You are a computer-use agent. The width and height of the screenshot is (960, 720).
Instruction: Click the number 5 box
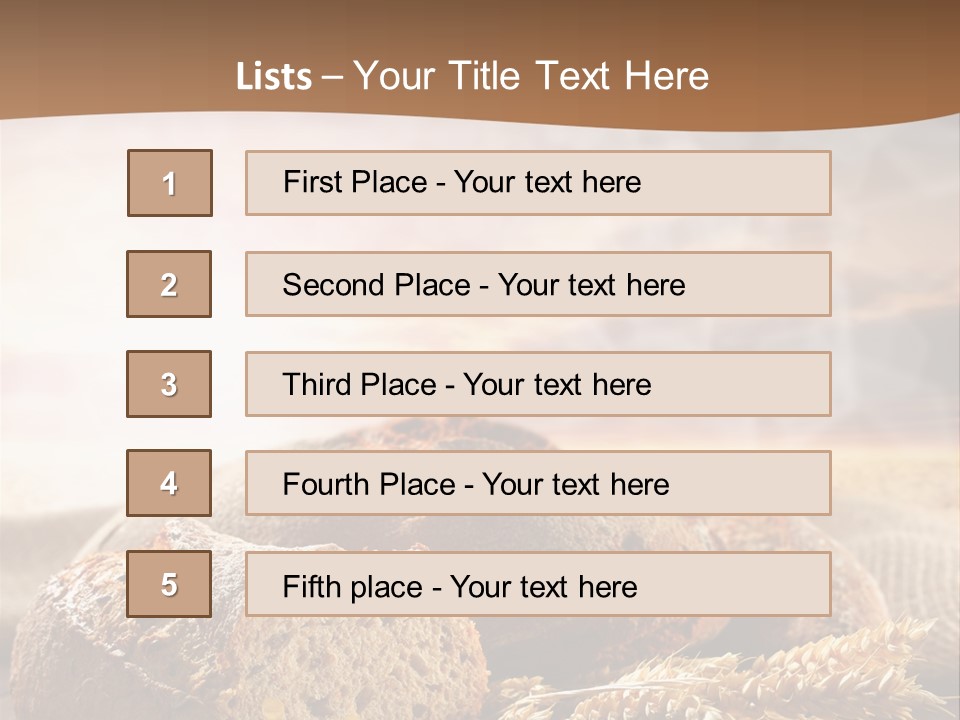click(169, 584)
